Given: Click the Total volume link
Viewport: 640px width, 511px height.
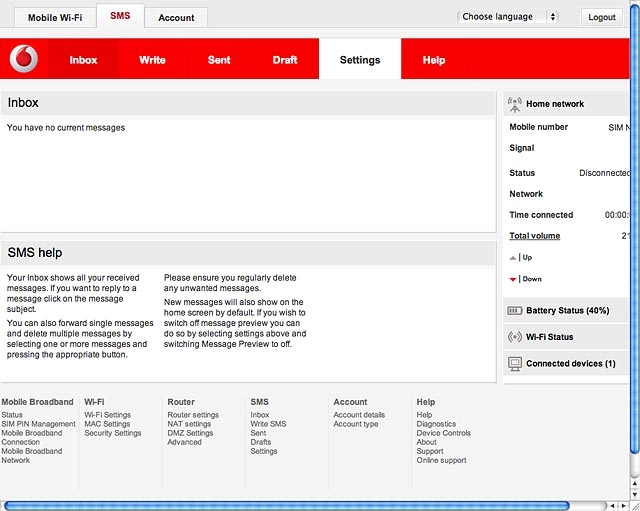Looking at the screenshot, I should (535, 236).
